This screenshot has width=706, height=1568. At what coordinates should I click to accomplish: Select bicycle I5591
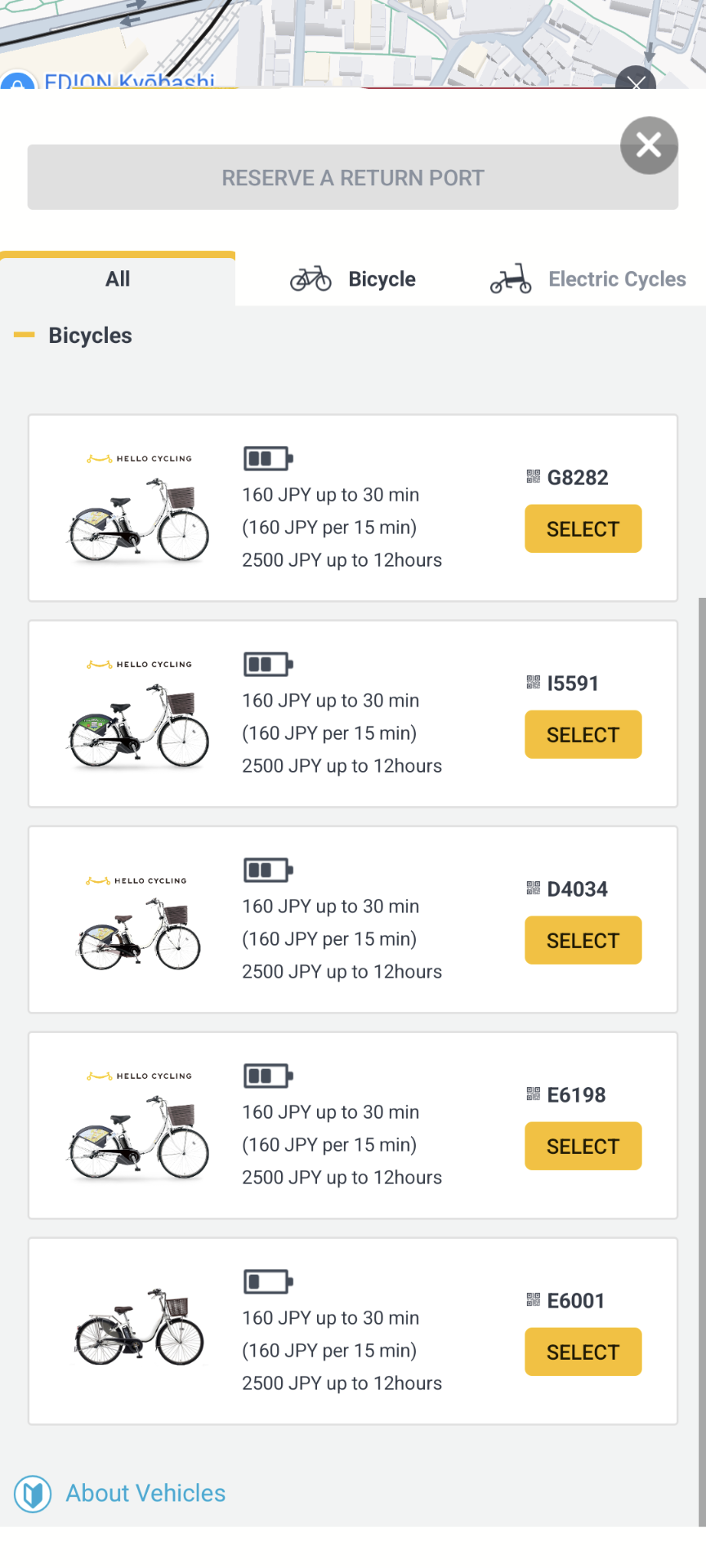583,735
